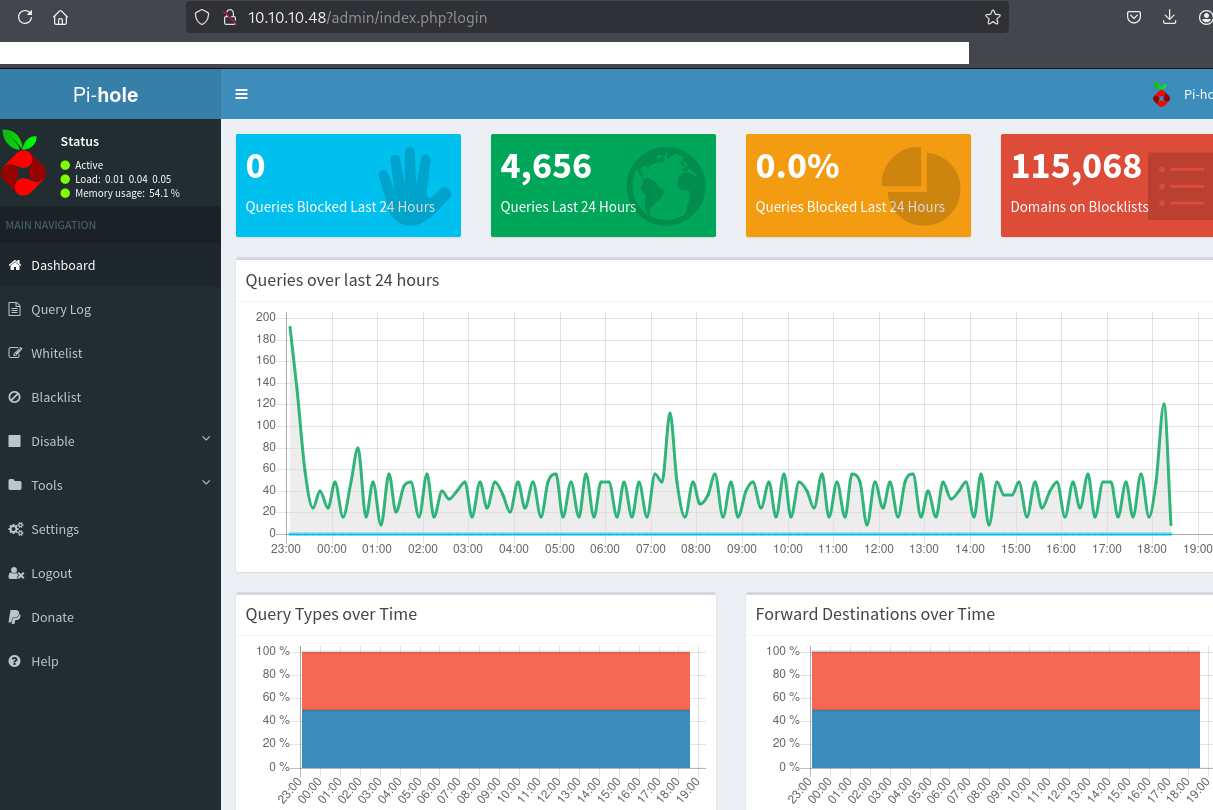Click the Queries Last 24 Hours green box
Viewport: 1213px width, 810px height.
pos(603,185)
